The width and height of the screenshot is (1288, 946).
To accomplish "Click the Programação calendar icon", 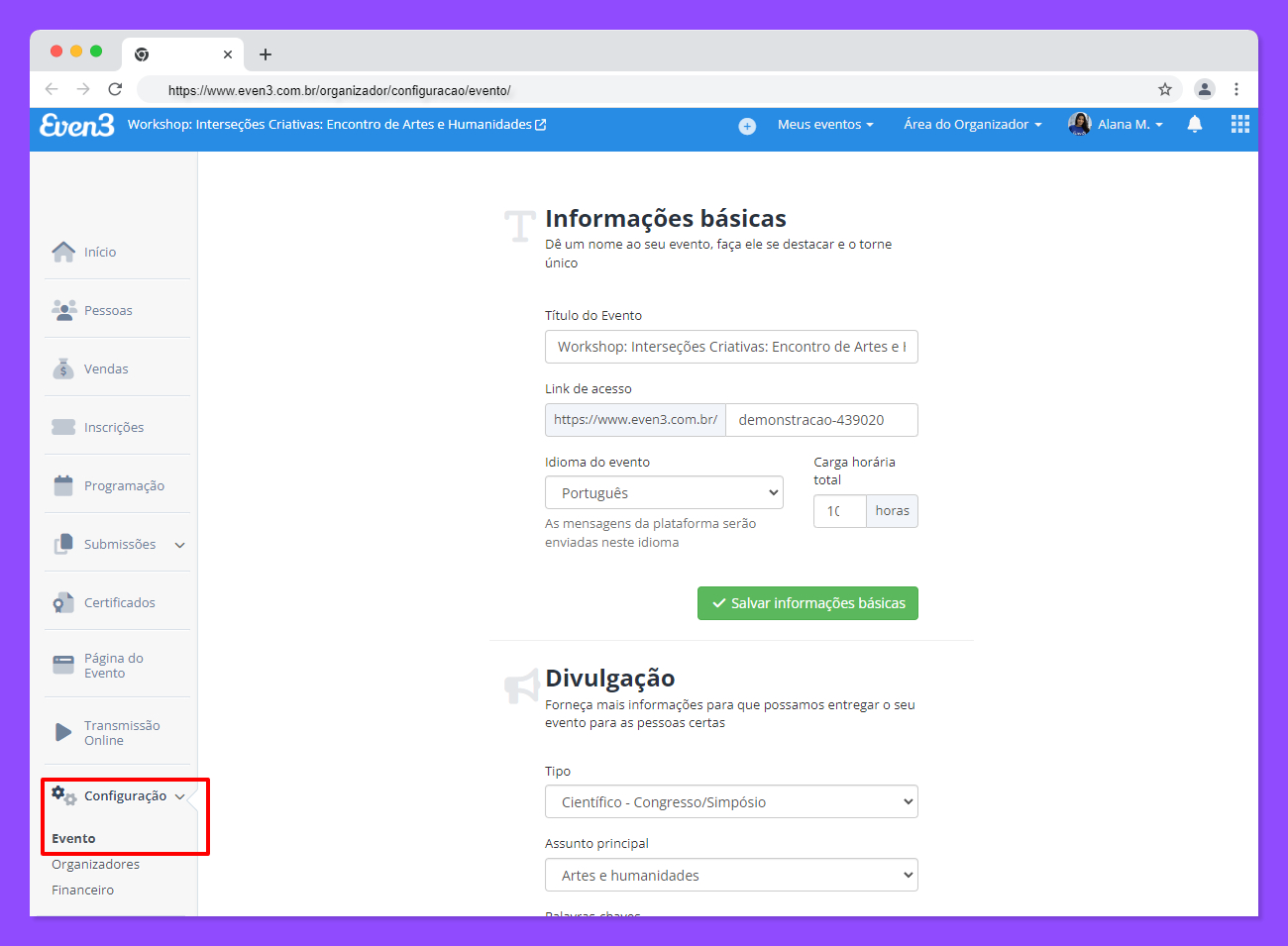I will pos(63,485).
